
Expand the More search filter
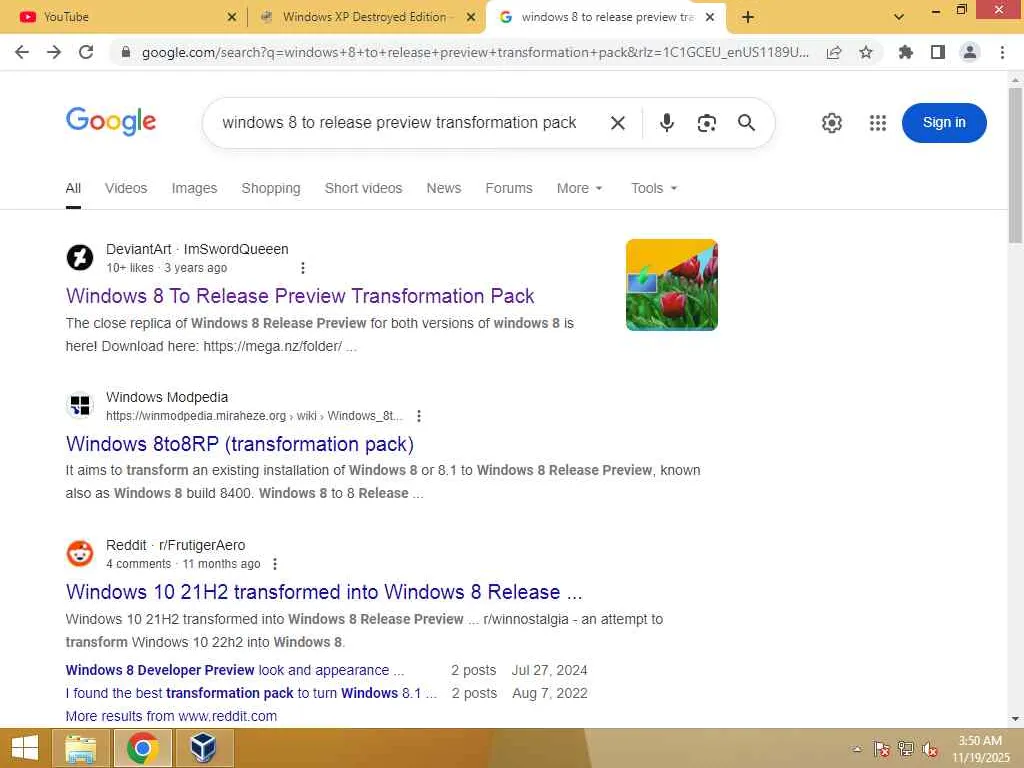[579, 188]
